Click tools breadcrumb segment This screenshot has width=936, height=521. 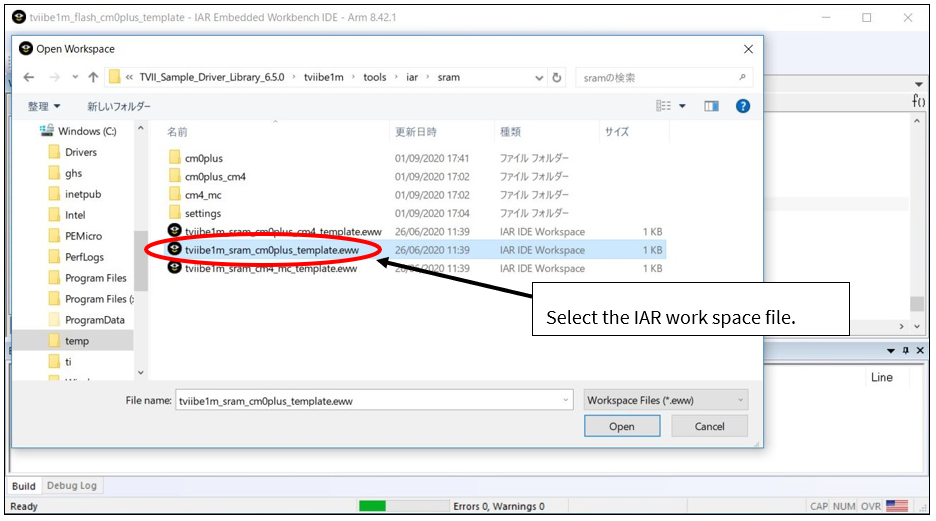tap(375, 78)
